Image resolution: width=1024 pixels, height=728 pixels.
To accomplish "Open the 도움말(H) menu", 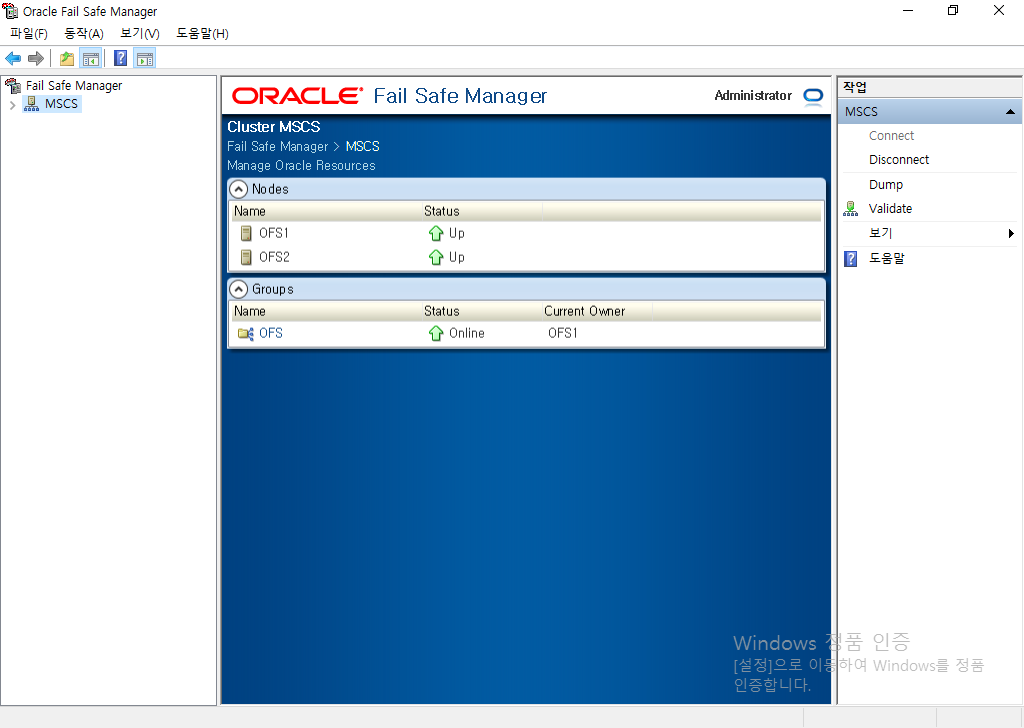I will (x=202, y=33).
